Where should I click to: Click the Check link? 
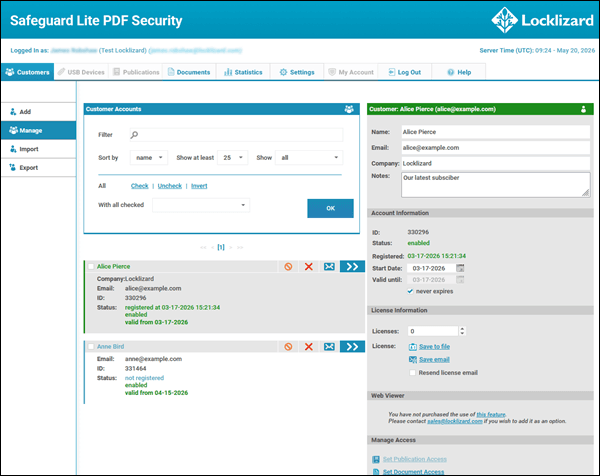[139, 186]
